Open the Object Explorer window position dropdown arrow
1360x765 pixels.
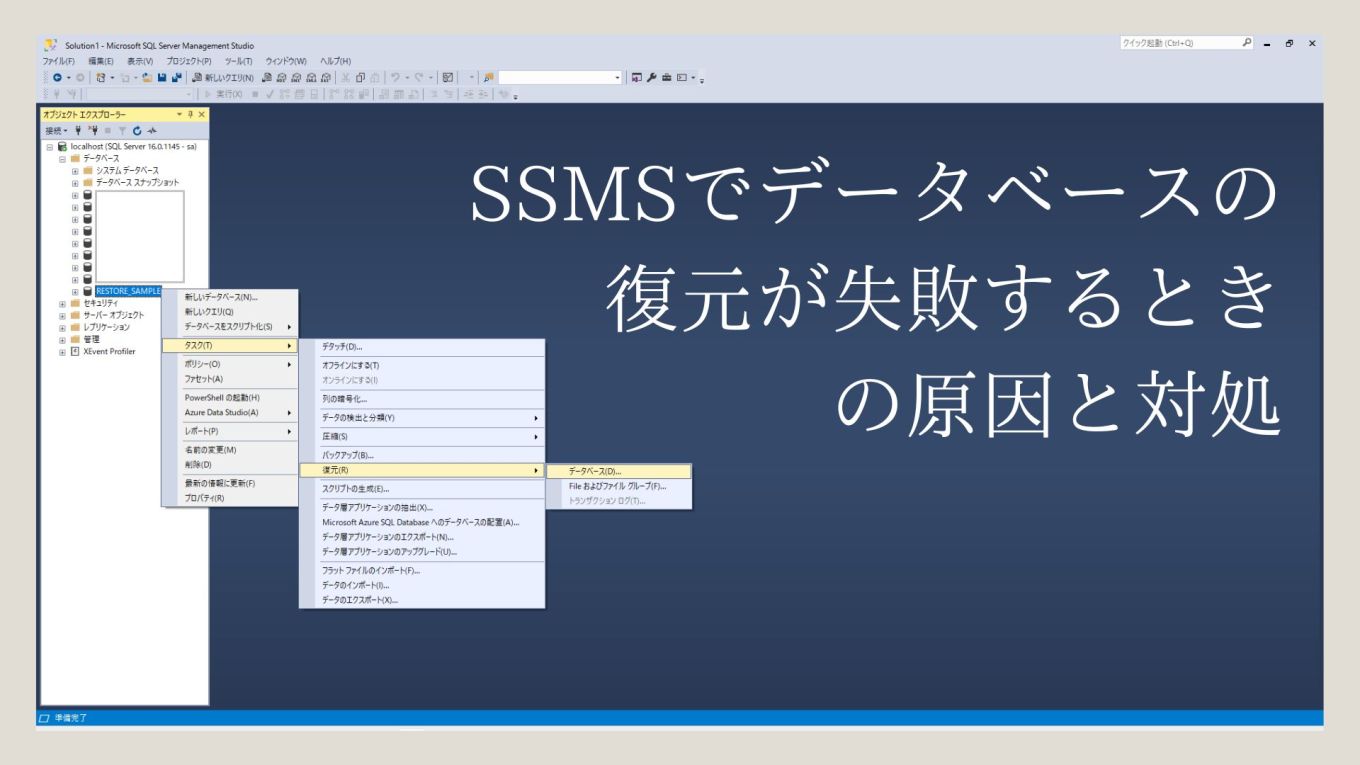coord(179,114)
